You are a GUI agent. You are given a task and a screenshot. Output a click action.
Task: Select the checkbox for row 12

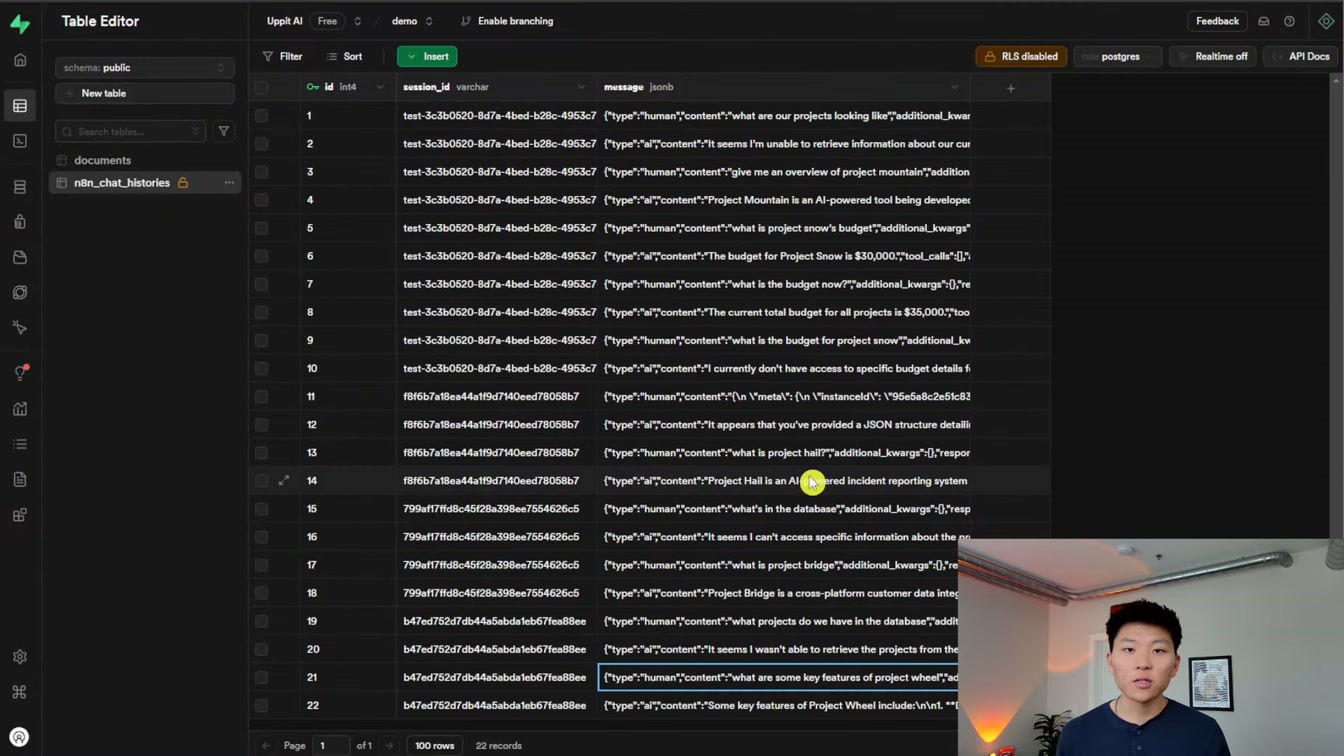pyautogui.click(x=261, y=425)
